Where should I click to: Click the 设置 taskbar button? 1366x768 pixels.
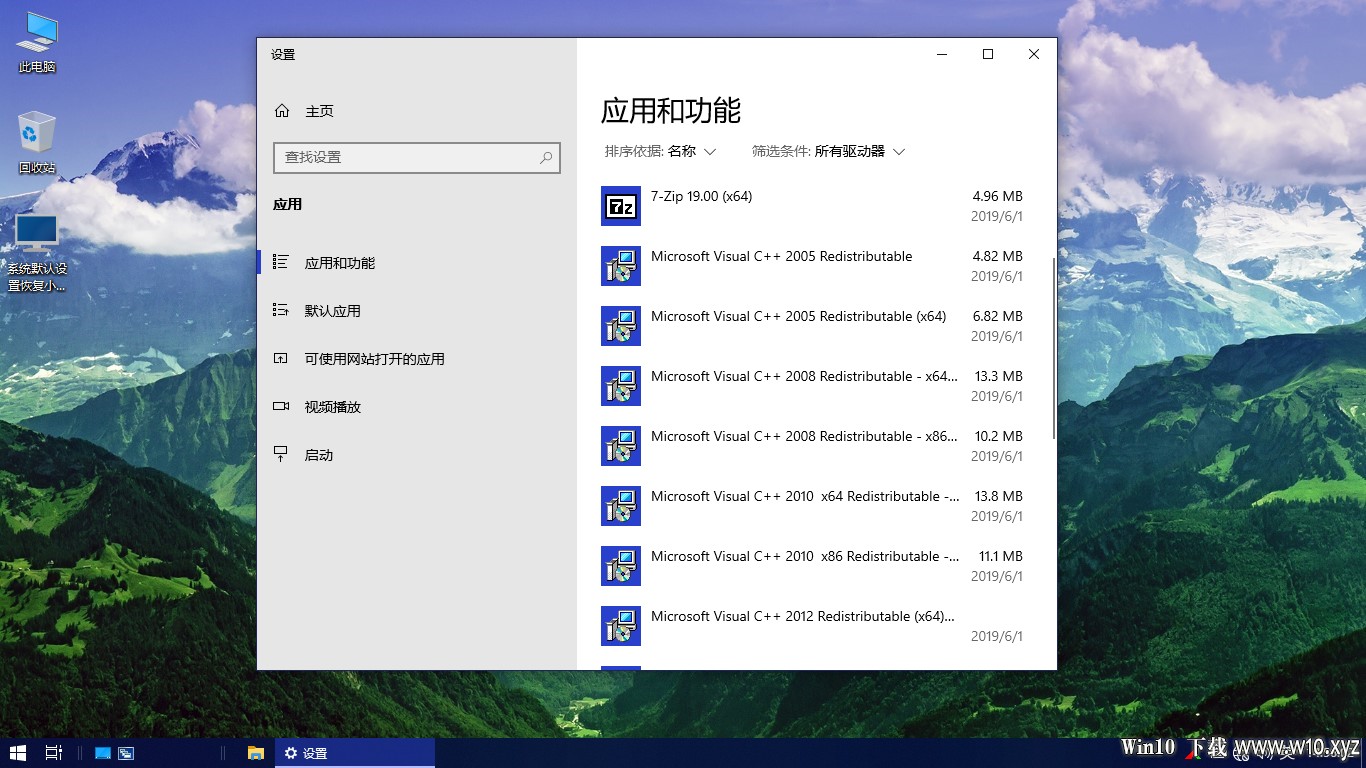[355, 753]
